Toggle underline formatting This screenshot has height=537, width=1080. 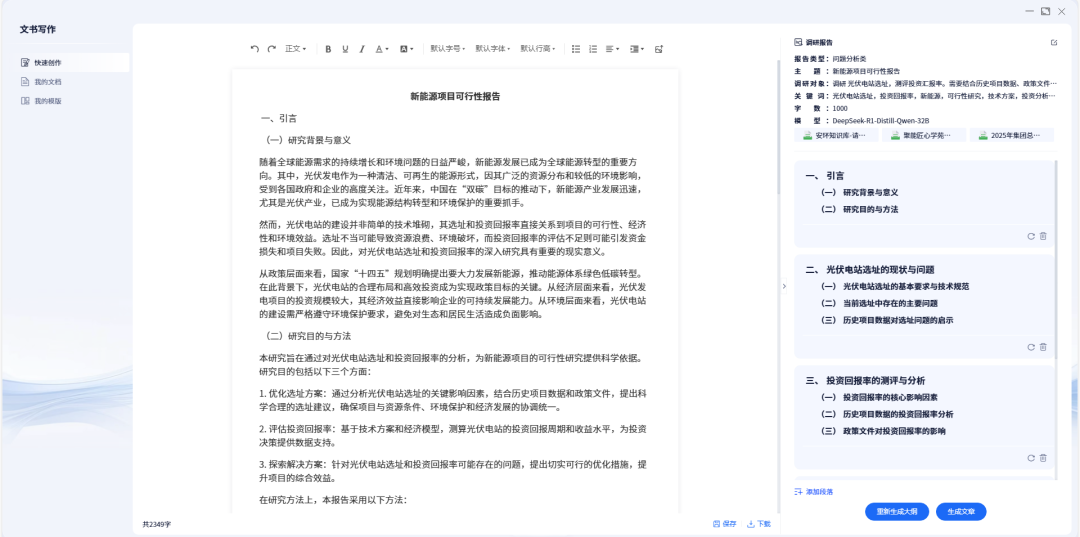click(345, 48)
